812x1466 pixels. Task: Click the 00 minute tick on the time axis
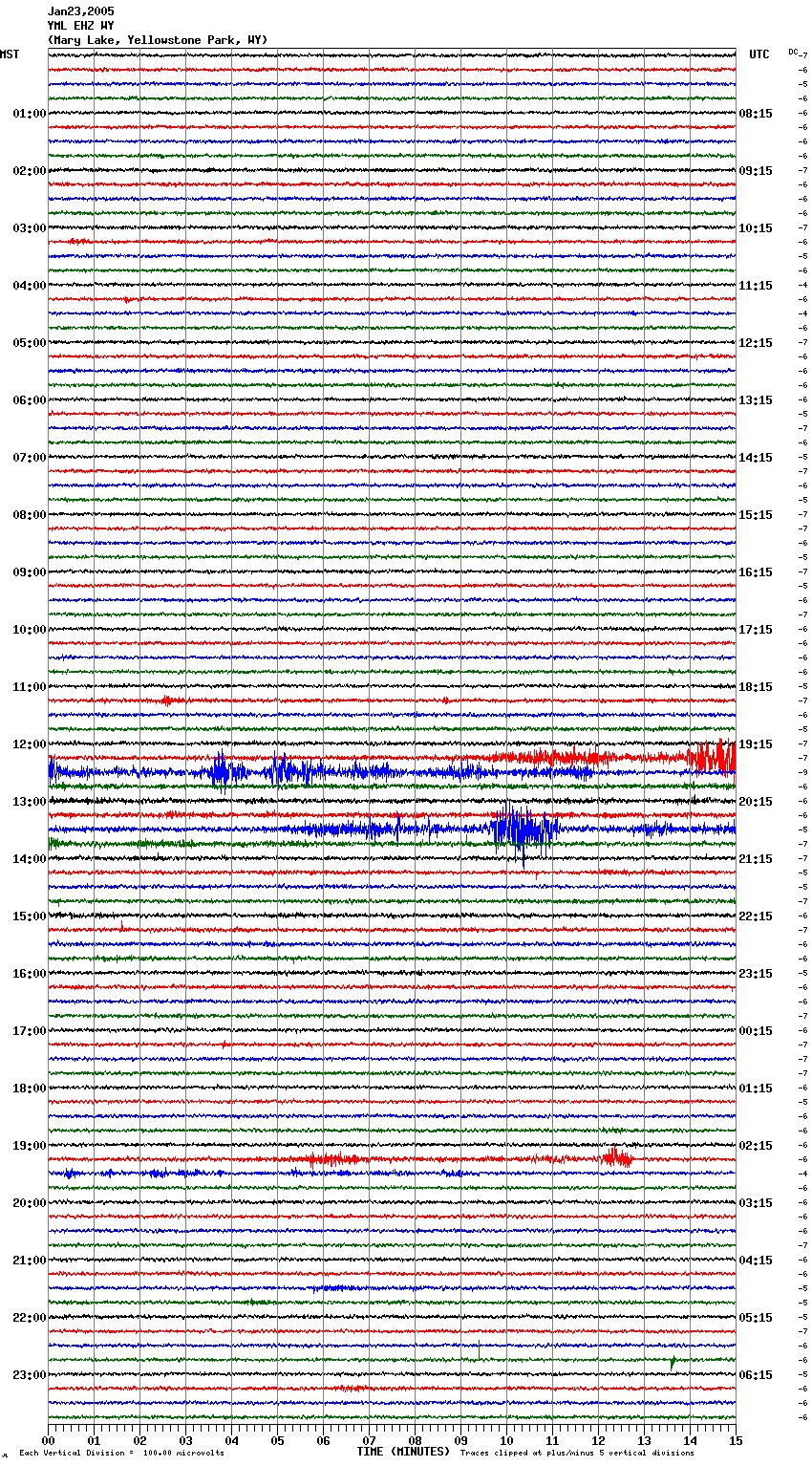click(x=49, y=1440)
